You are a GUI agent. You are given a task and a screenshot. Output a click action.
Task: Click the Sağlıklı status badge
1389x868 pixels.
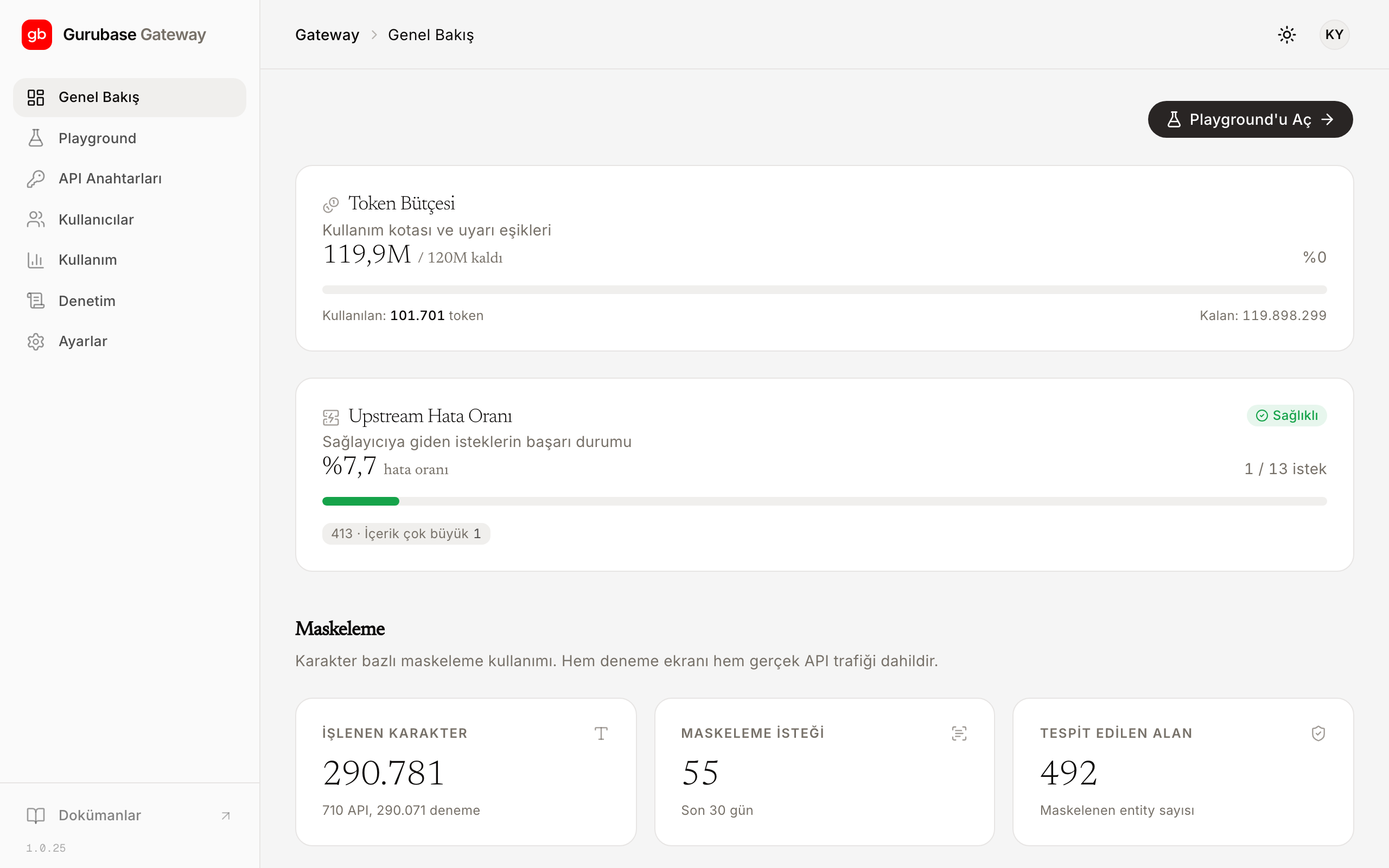pyautogui.click(x=1286, y=415)
